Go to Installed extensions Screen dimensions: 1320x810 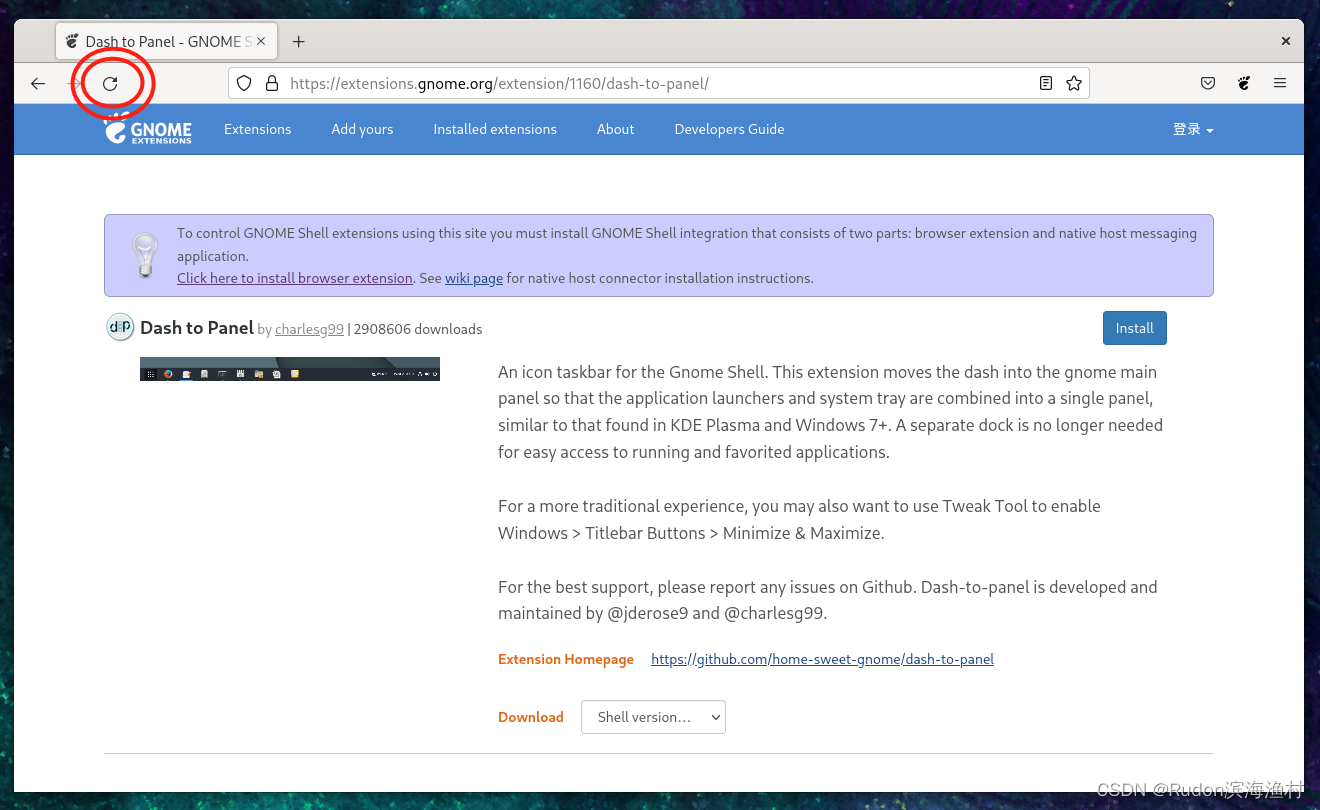tap(495, 129)
